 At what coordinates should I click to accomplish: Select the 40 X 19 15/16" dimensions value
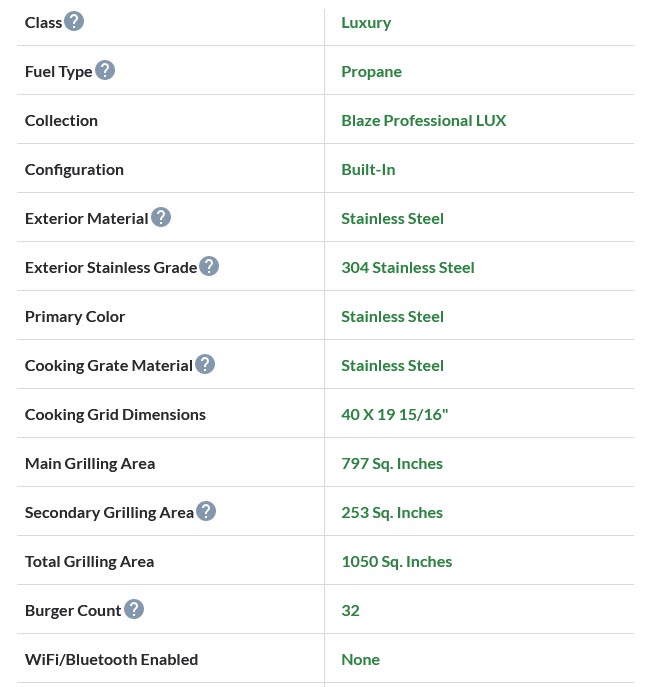point(394,414)
